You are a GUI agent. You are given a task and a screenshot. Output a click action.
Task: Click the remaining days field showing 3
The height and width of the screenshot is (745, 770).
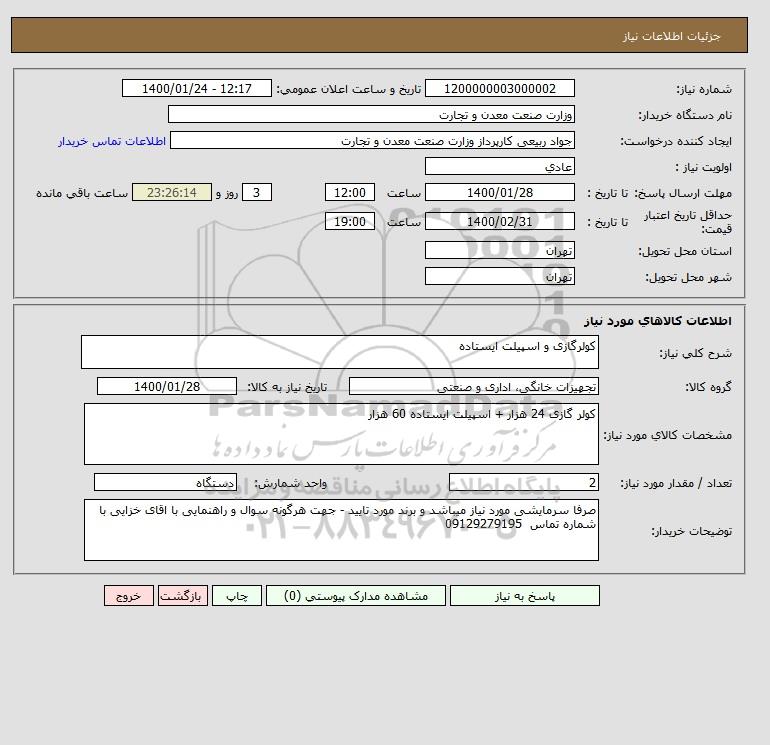pyautogui.click(x=257, y=193)
